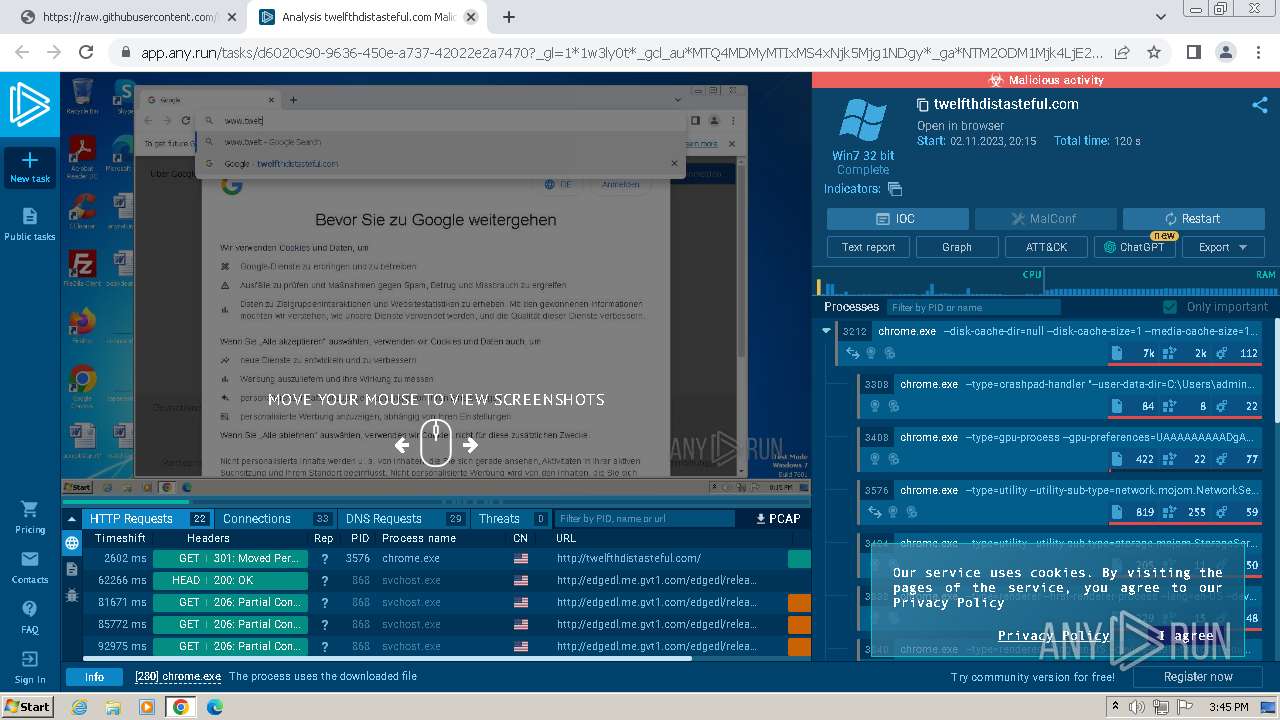Viewport: 1280px width, 720px height.
Task: Click the disabled MalConf button
Action: point(1045,219)
